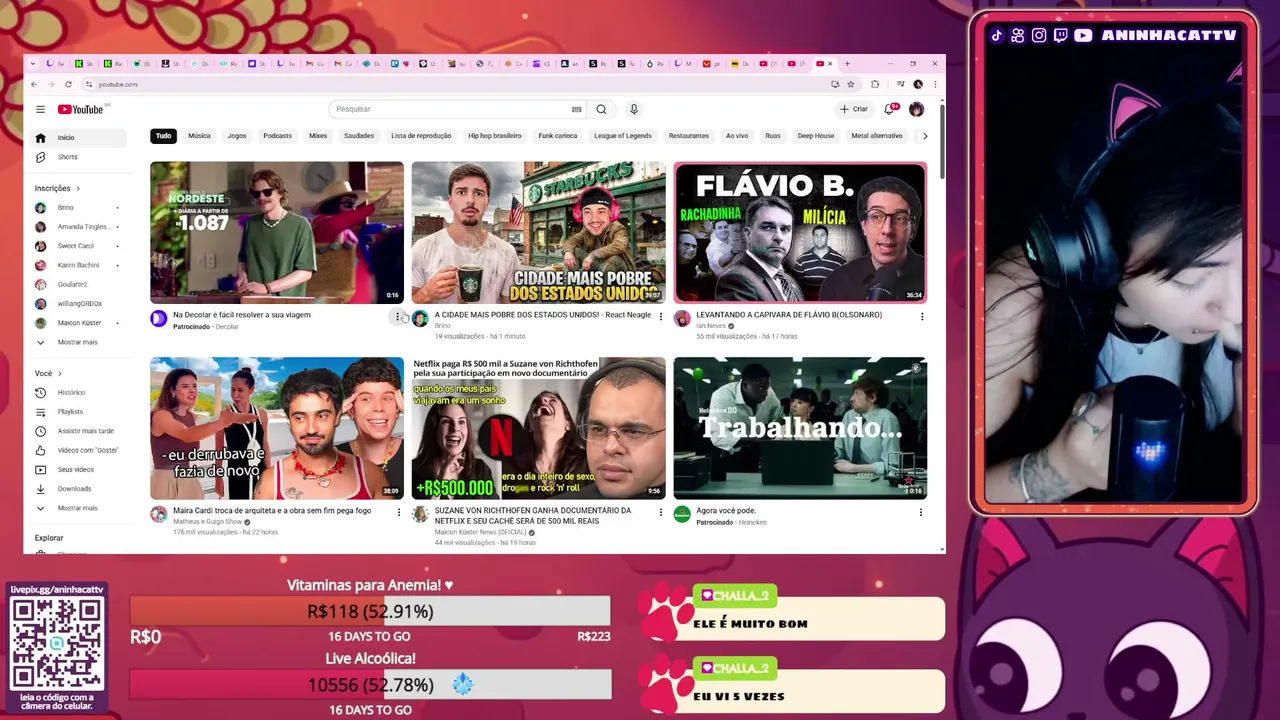This screenshot has width=1280, height=720.
Task: Open Playlists in the sidebar
Action: click(80, 412)
